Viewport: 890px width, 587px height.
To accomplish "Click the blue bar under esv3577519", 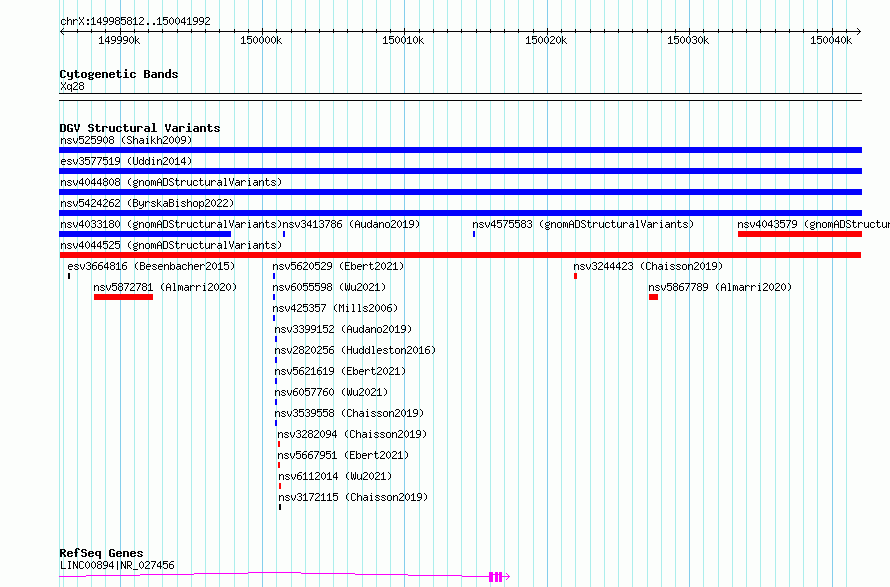I will pos(460,171).
